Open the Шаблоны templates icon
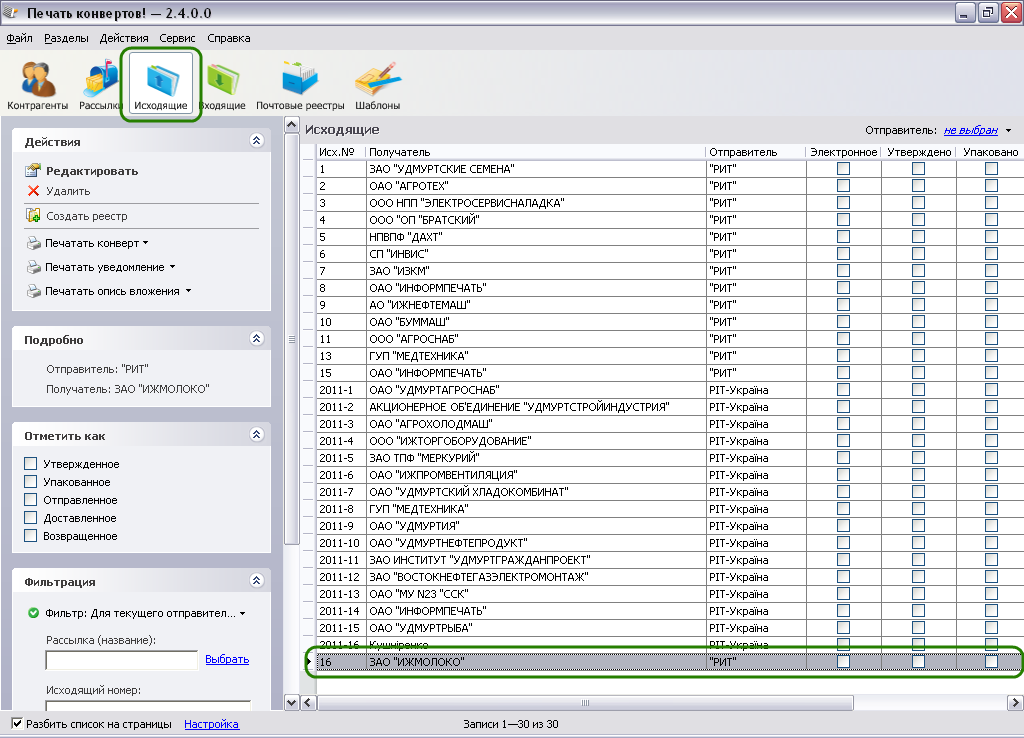The height and width of the screenshot is (738, 1024). [x=377, y=85]
